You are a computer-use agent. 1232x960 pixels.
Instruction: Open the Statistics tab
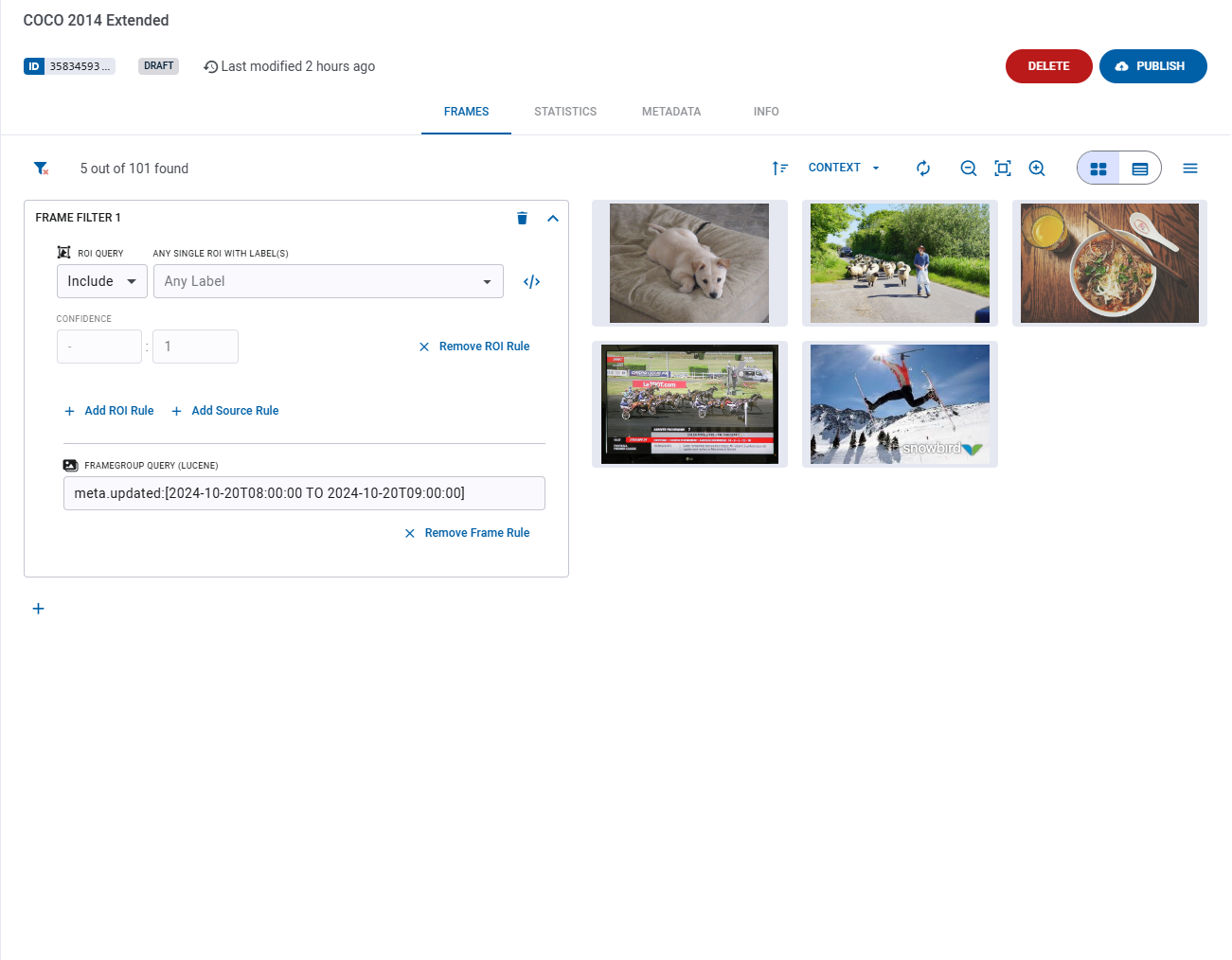pos(565,112)
